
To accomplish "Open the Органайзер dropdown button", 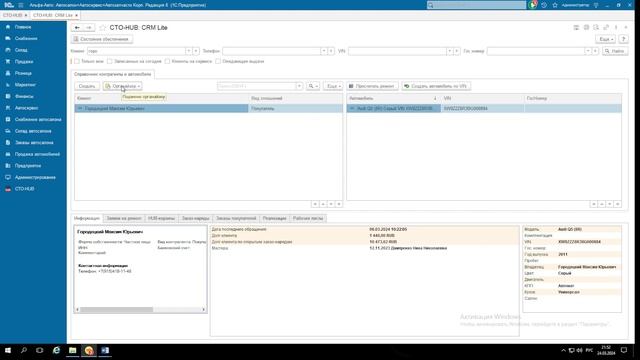I will coord(122,86).
